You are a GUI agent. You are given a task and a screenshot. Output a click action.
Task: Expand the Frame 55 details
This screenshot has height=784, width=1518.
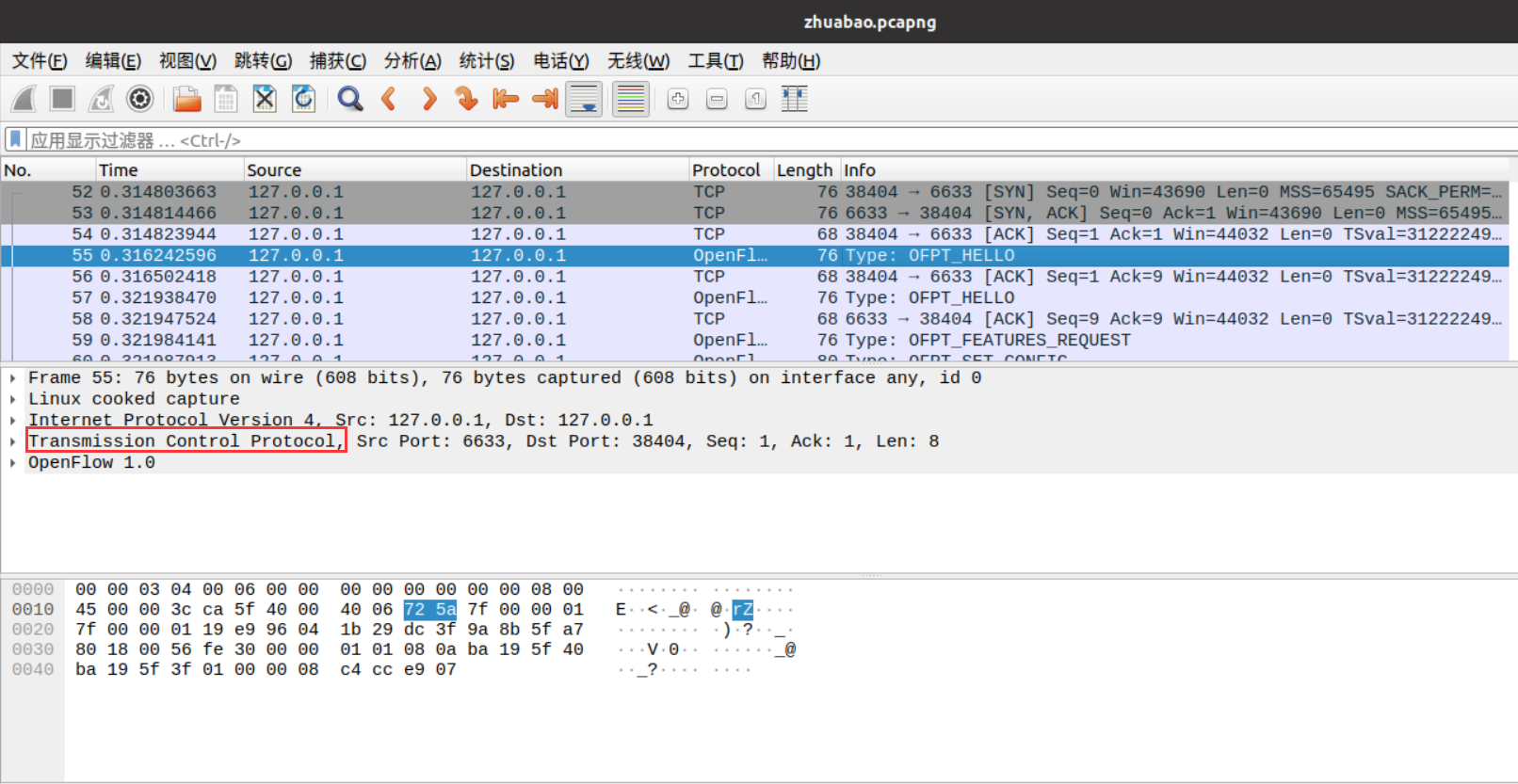pyautogui.click(x=13, y=377)
